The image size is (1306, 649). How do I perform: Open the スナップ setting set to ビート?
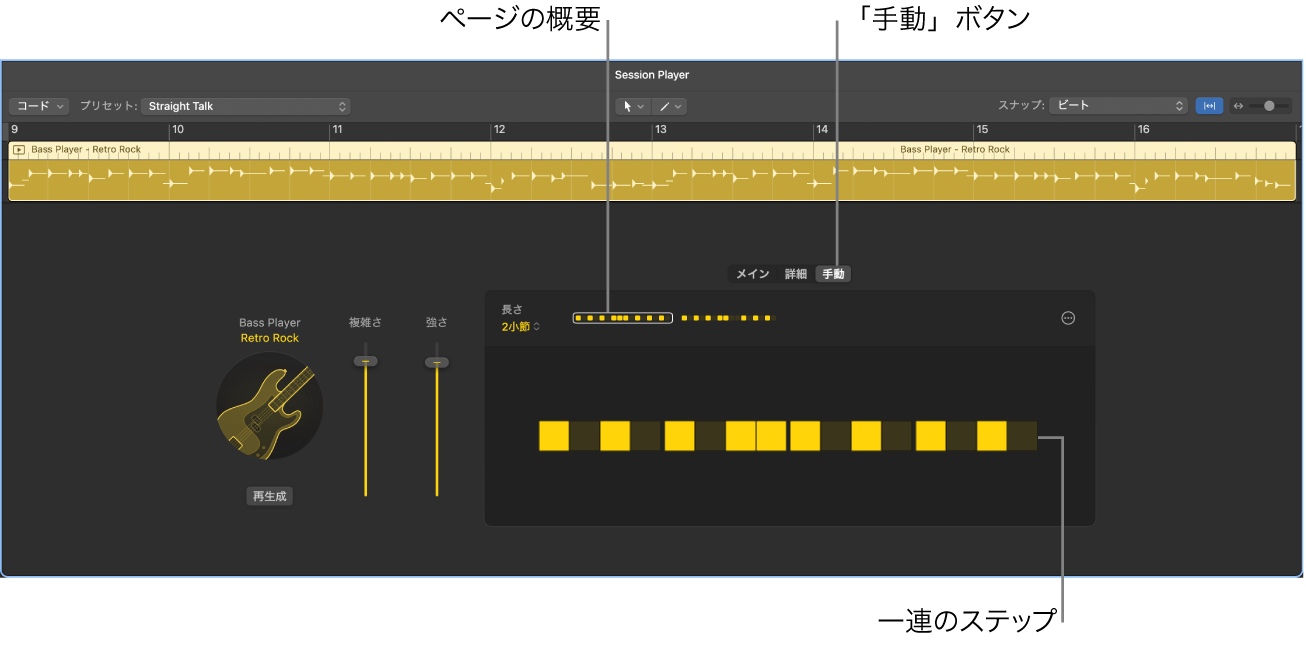tap(1117, 106)
